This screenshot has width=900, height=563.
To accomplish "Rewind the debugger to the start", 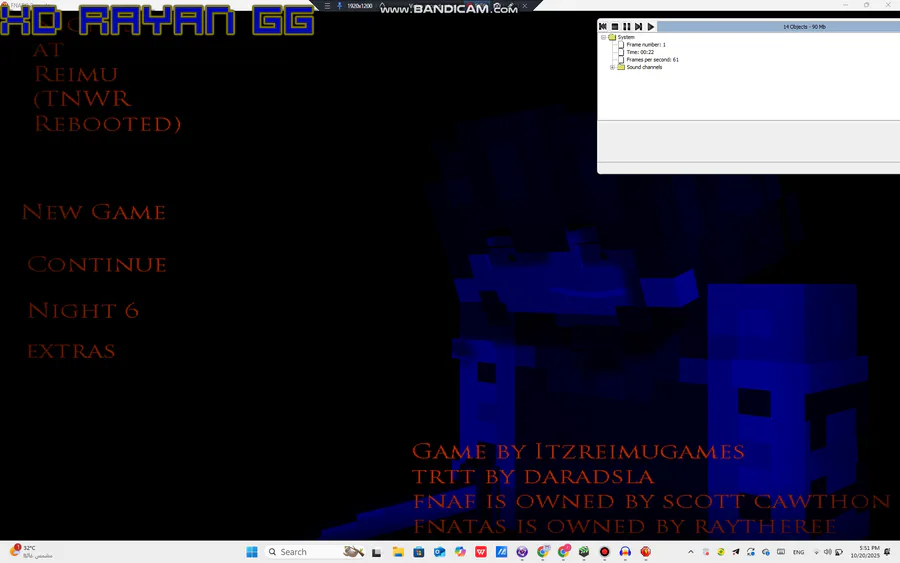I will (x=603, y=26).
